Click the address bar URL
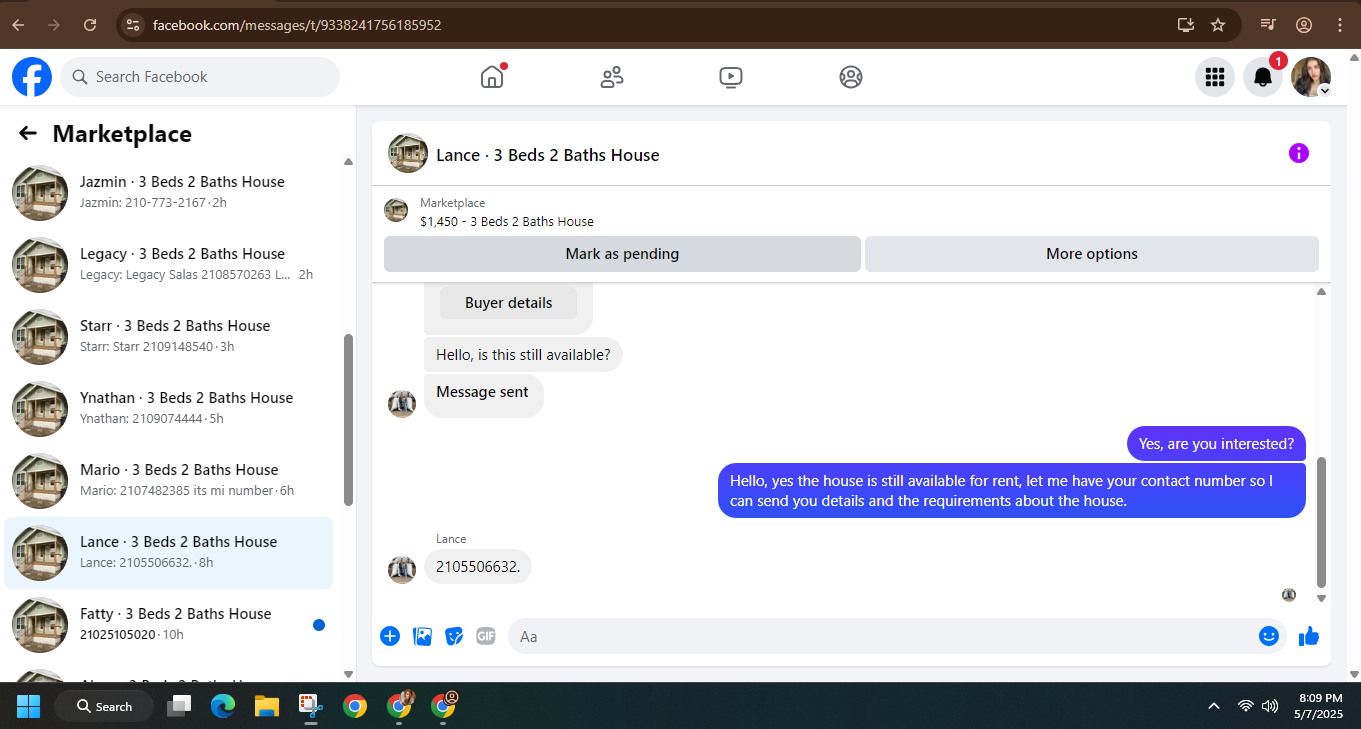 click(297, 25)
